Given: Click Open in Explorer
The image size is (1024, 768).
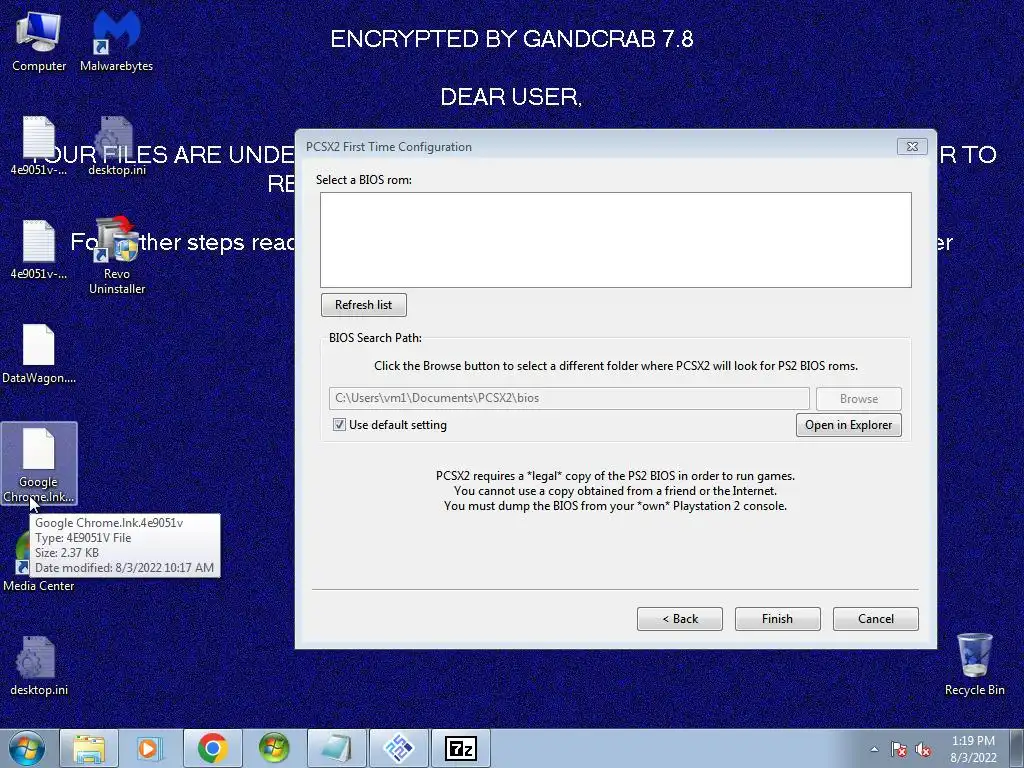Looking at the screenshot, I should (x=848, y=425).
